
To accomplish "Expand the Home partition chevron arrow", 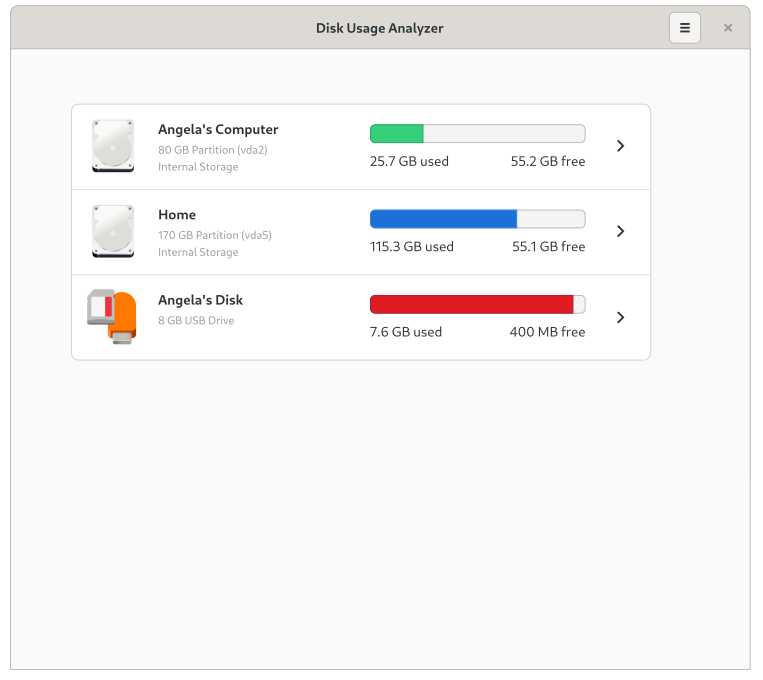I will [x=620, y=231].
